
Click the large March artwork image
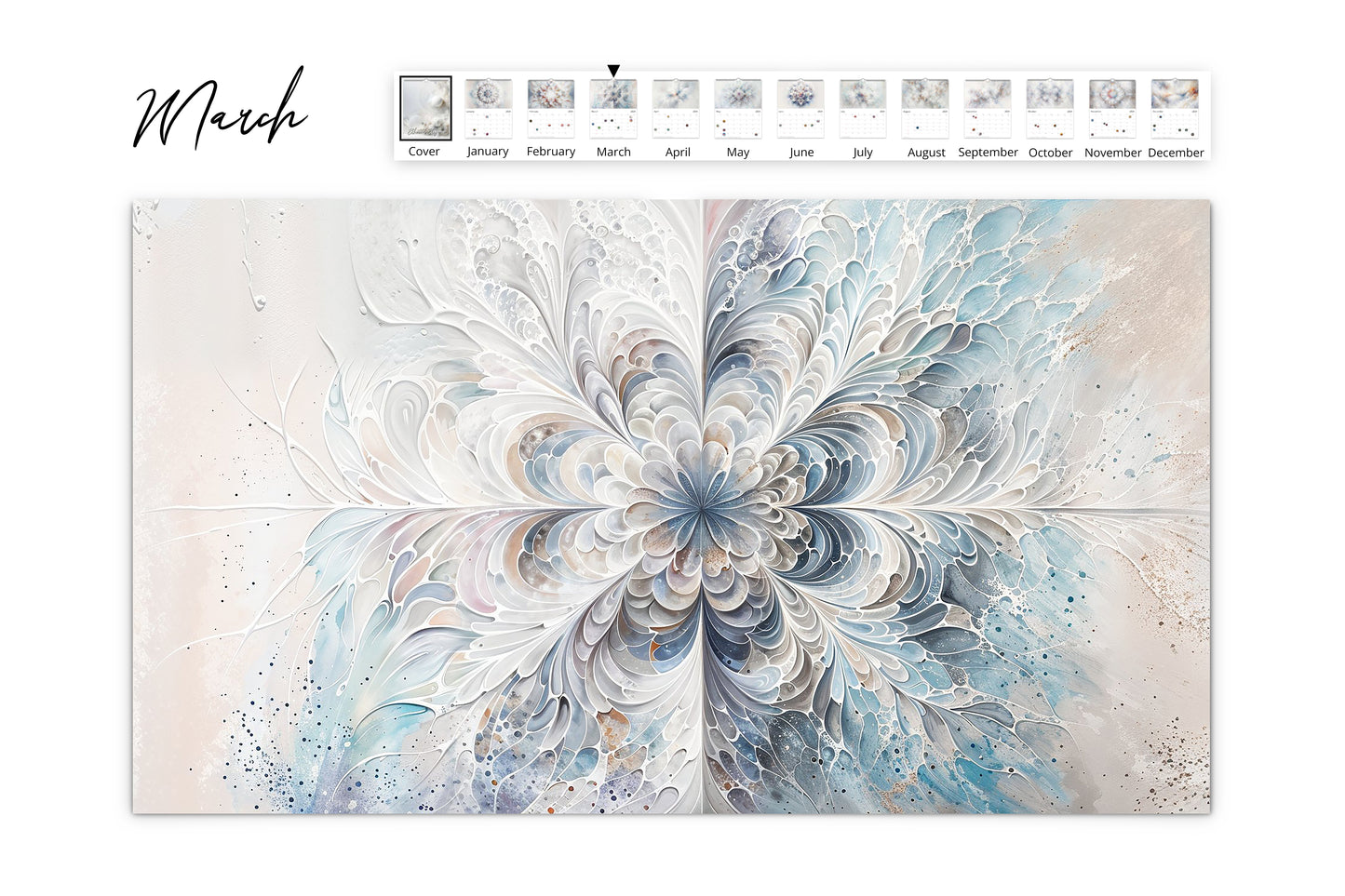671,506
